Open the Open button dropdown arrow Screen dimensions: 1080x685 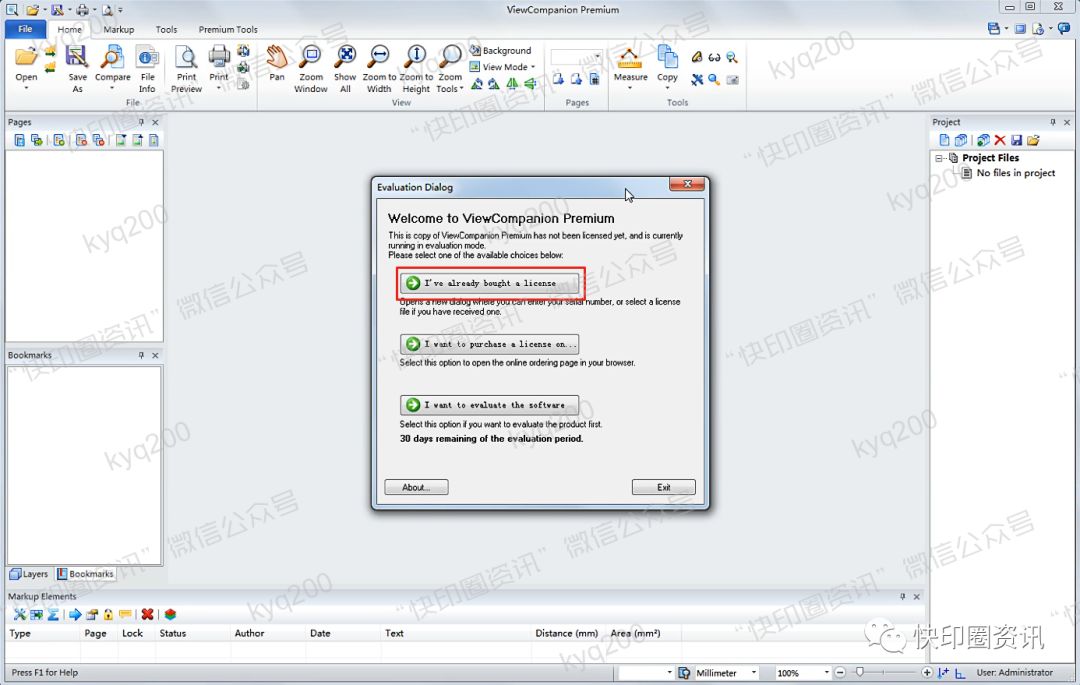26,88
